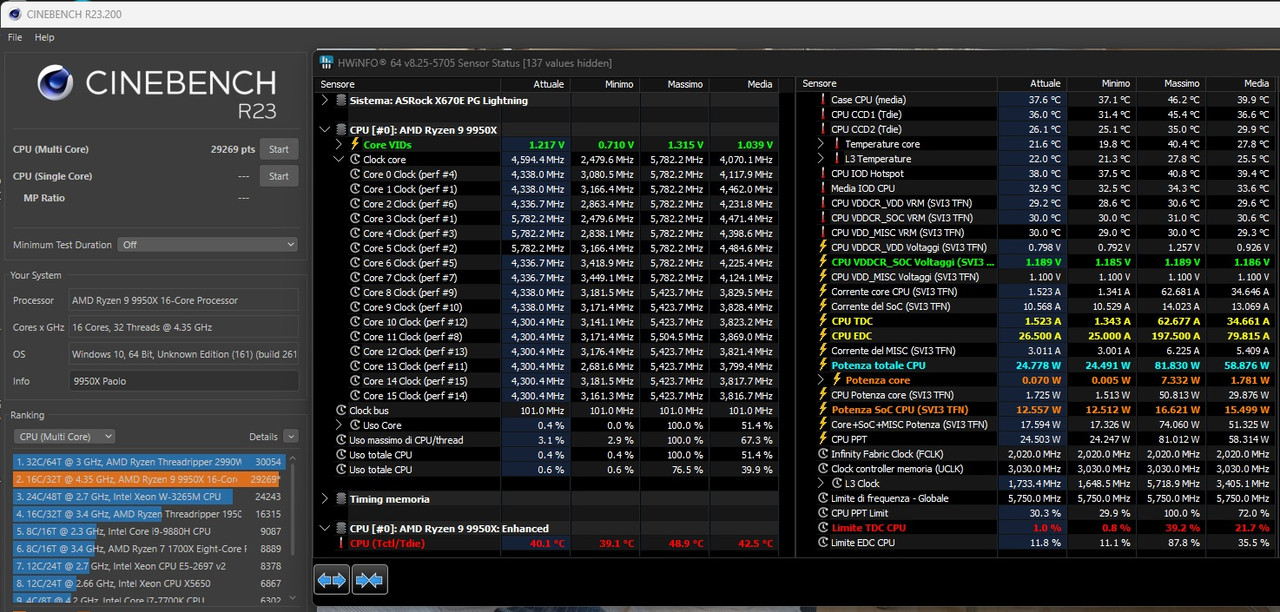Click thermometer icon beside Media IOD CPU

click(x=822, y=188)
